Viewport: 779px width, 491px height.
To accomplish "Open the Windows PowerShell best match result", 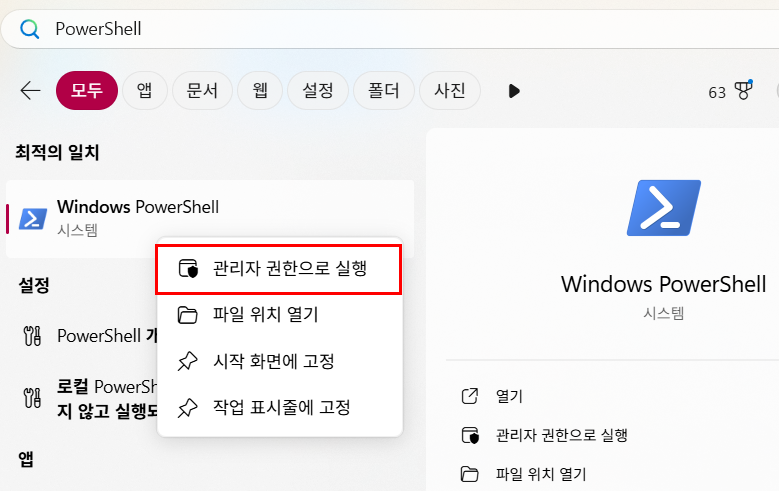I will tap(210, 218).
